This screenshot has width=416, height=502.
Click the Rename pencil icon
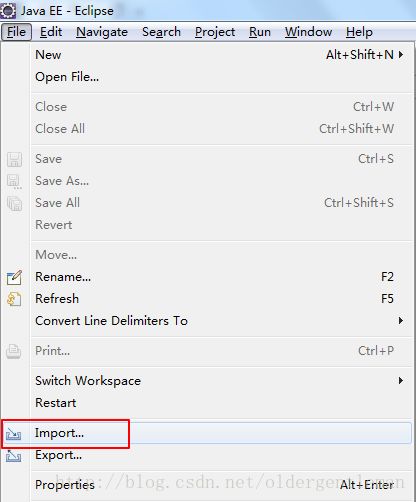coord(14,277)
